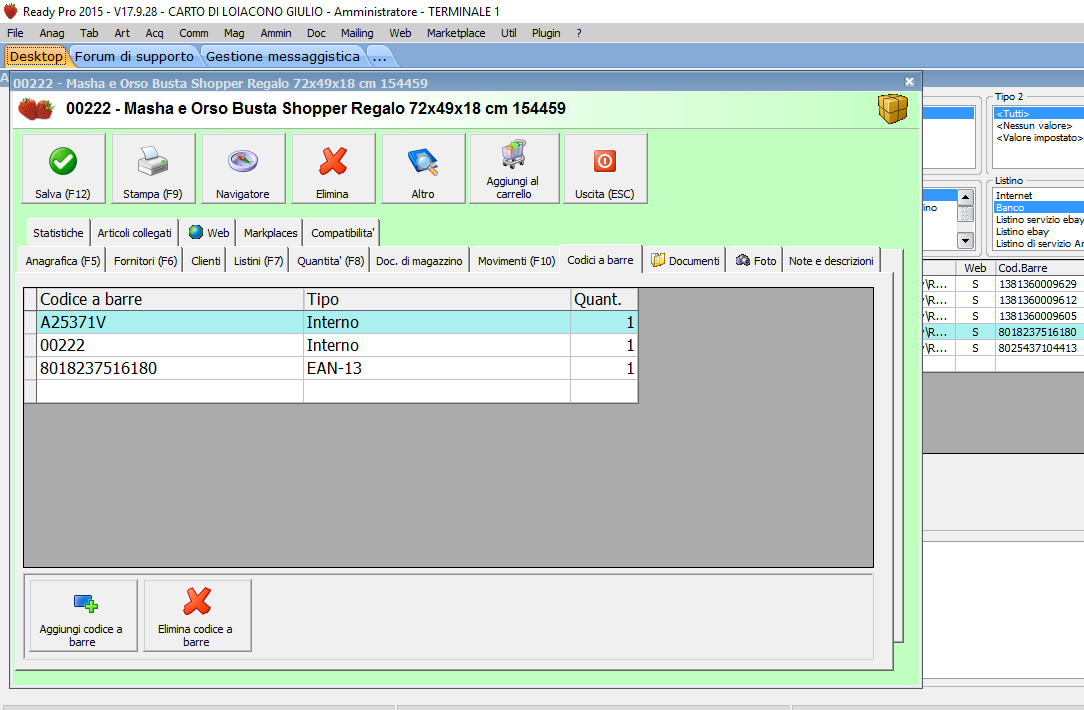The width and height of the screenshot is (1084, 710).
Task: Click the strawberry logo beside the article title
Action: (36, 109)
